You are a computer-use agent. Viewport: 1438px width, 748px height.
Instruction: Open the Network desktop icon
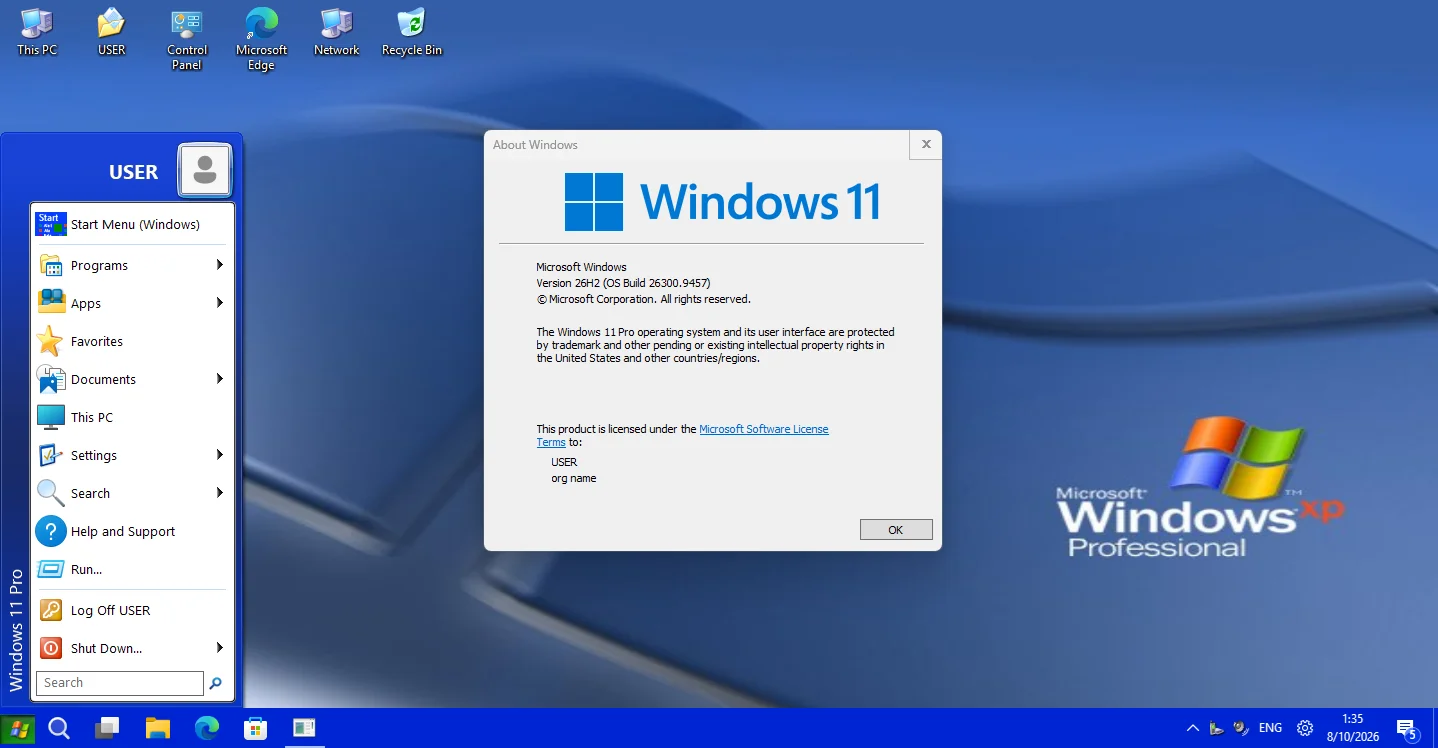[336, 32]
